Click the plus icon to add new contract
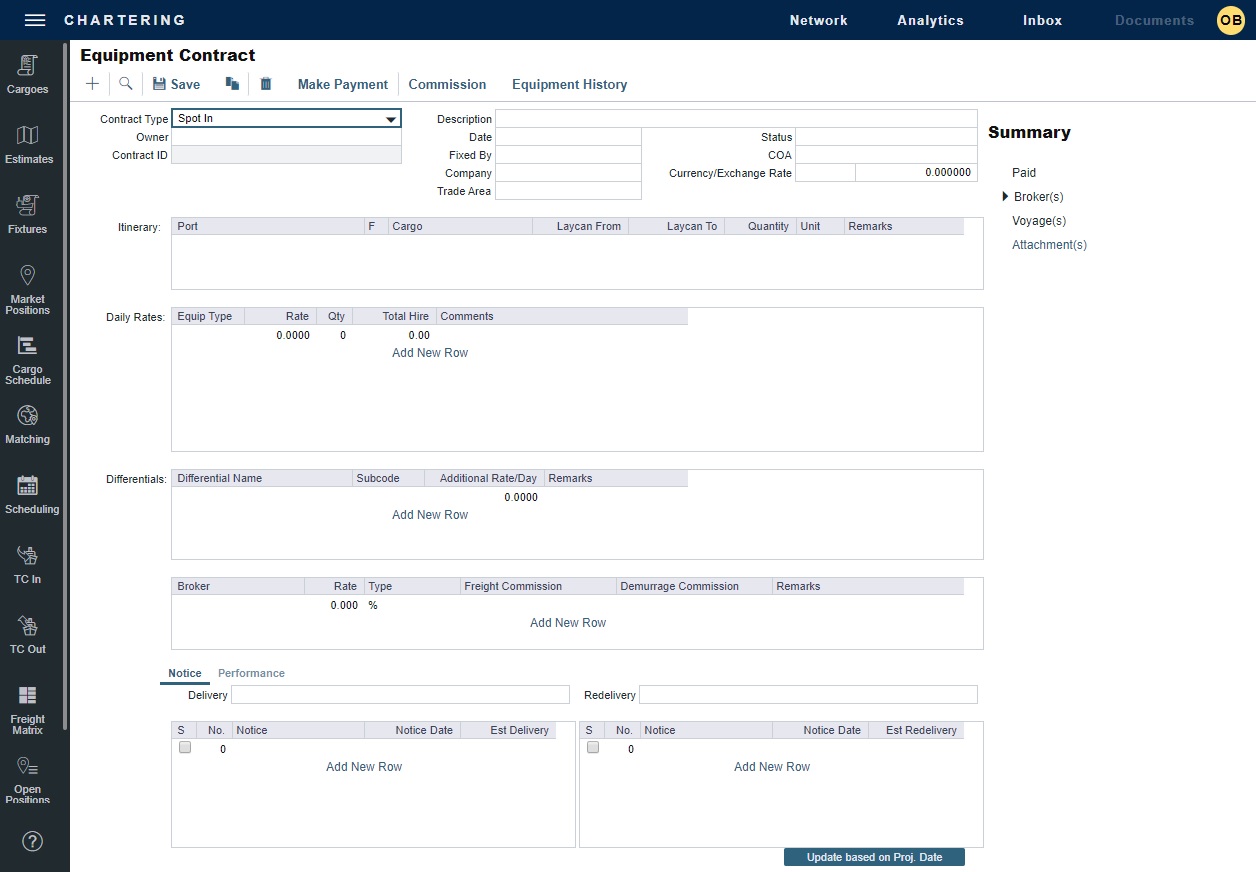The image size is (1256, 872). 92,84
